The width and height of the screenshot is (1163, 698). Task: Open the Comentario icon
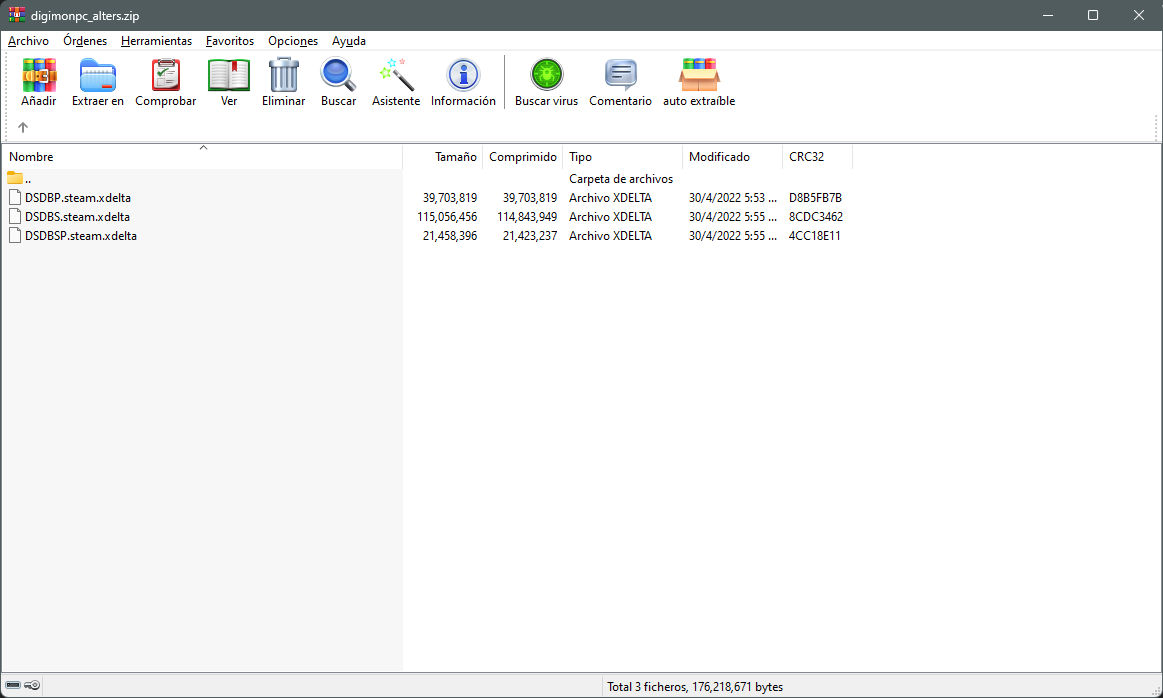(621, 76)
